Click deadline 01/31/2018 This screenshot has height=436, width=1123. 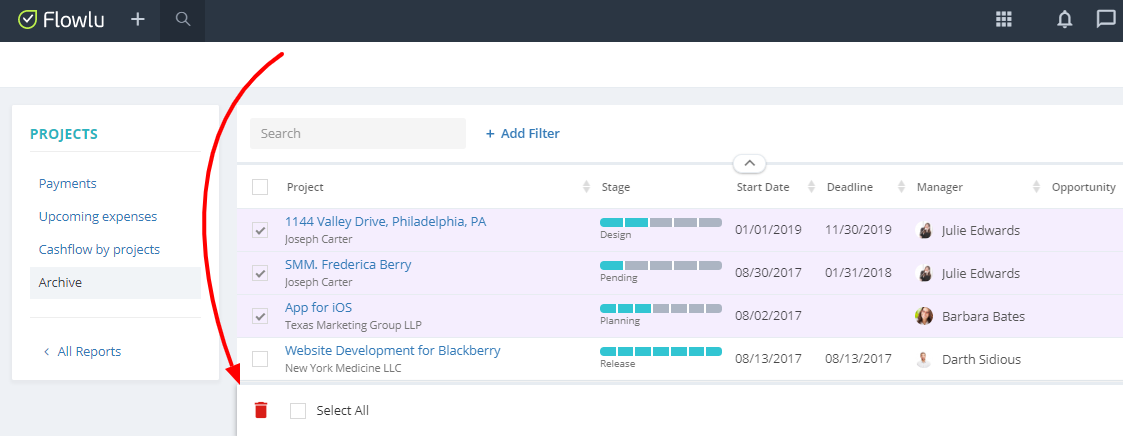point(858,273)
